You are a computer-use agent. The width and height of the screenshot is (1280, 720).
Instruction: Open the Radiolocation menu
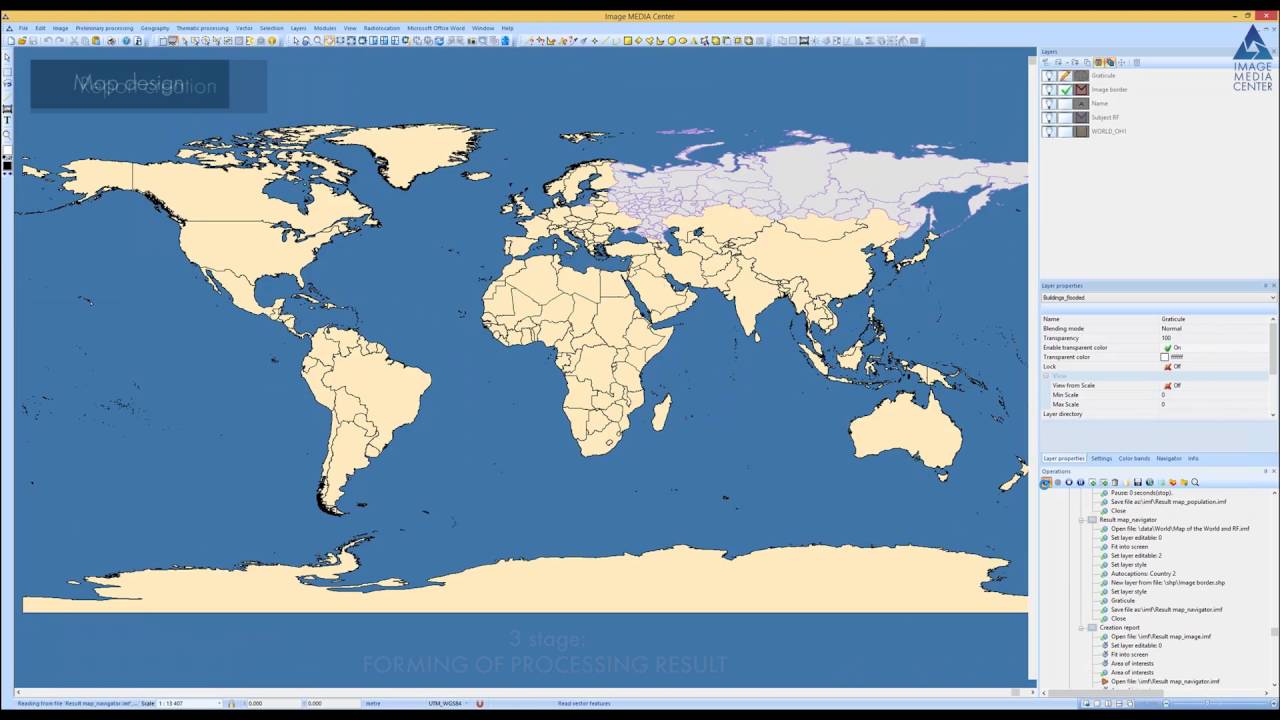click(382, 28)
